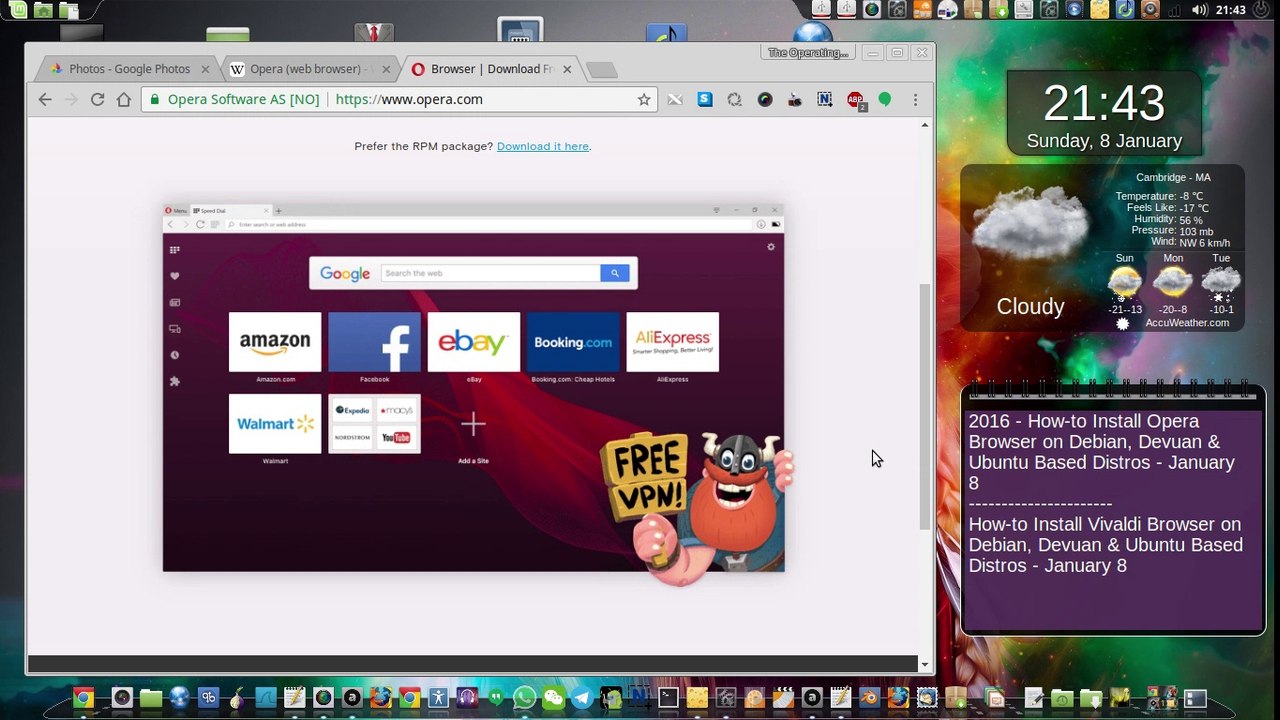This screenshot has height=720, width=1280.
Task: Open Telegram from the dock
Action: pos(581,698)
